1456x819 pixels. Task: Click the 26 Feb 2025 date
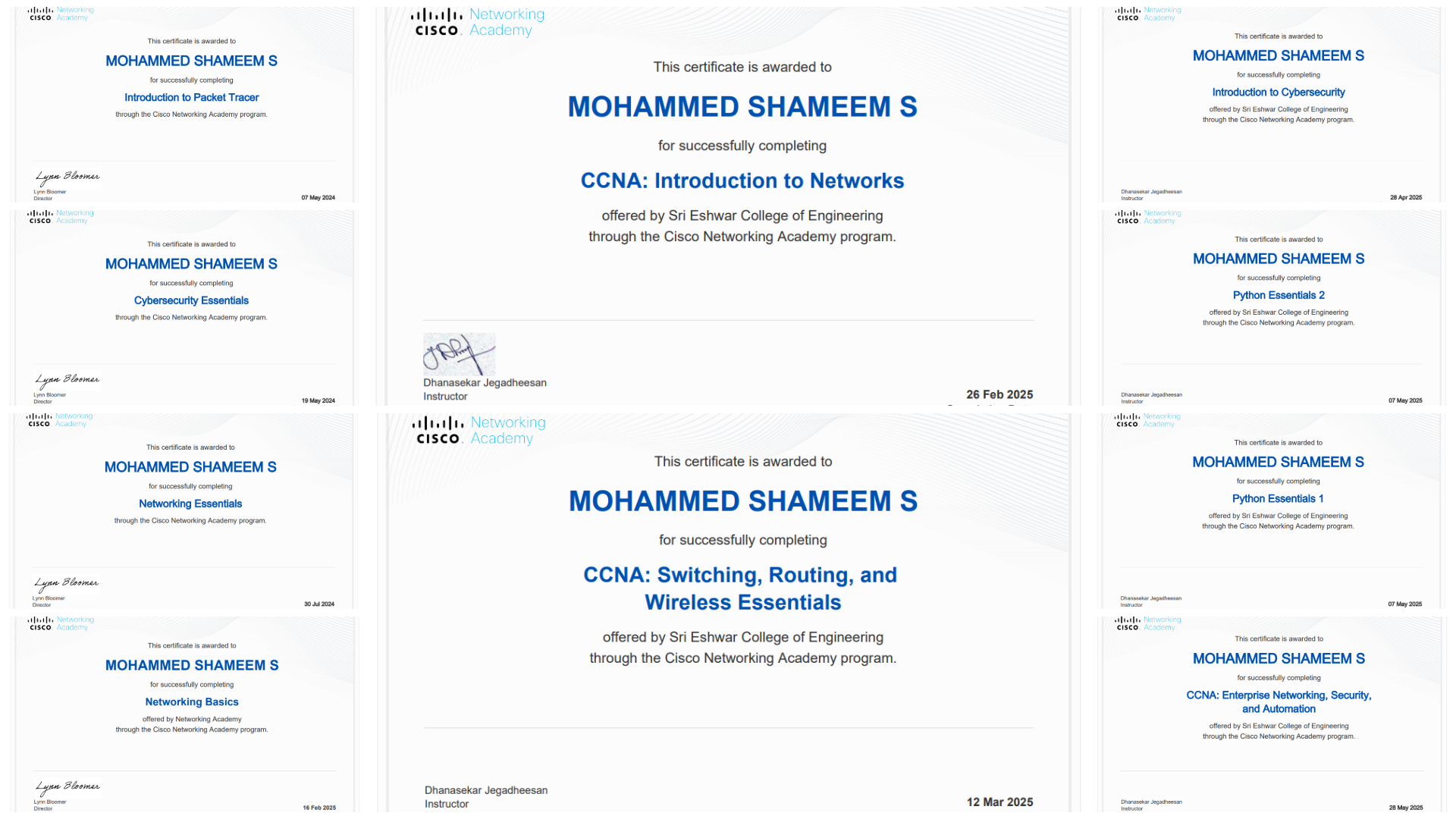[x=999, y=394]
